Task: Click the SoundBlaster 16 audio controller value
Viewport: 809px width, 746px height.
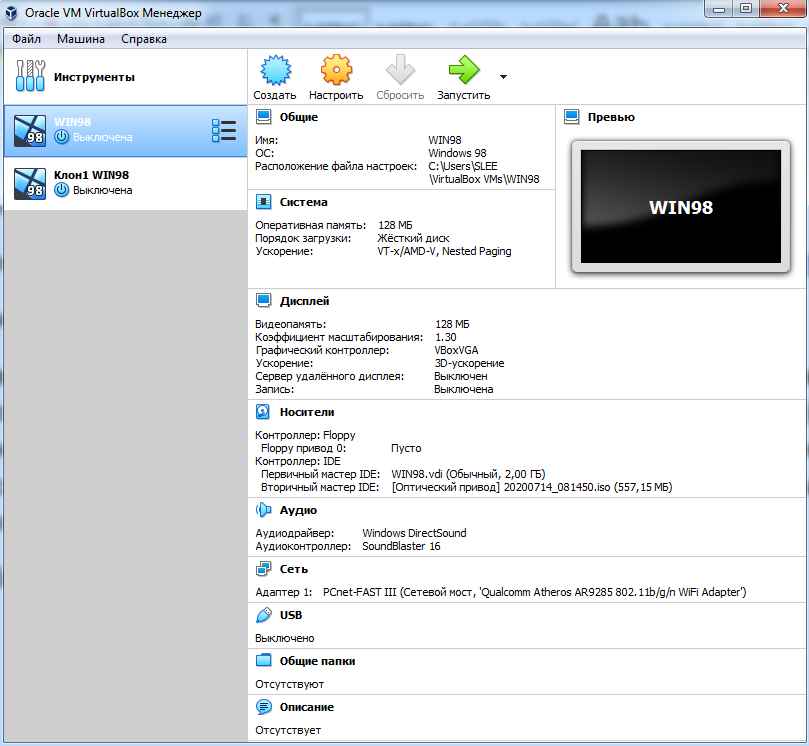Action: tap(401, 546)
